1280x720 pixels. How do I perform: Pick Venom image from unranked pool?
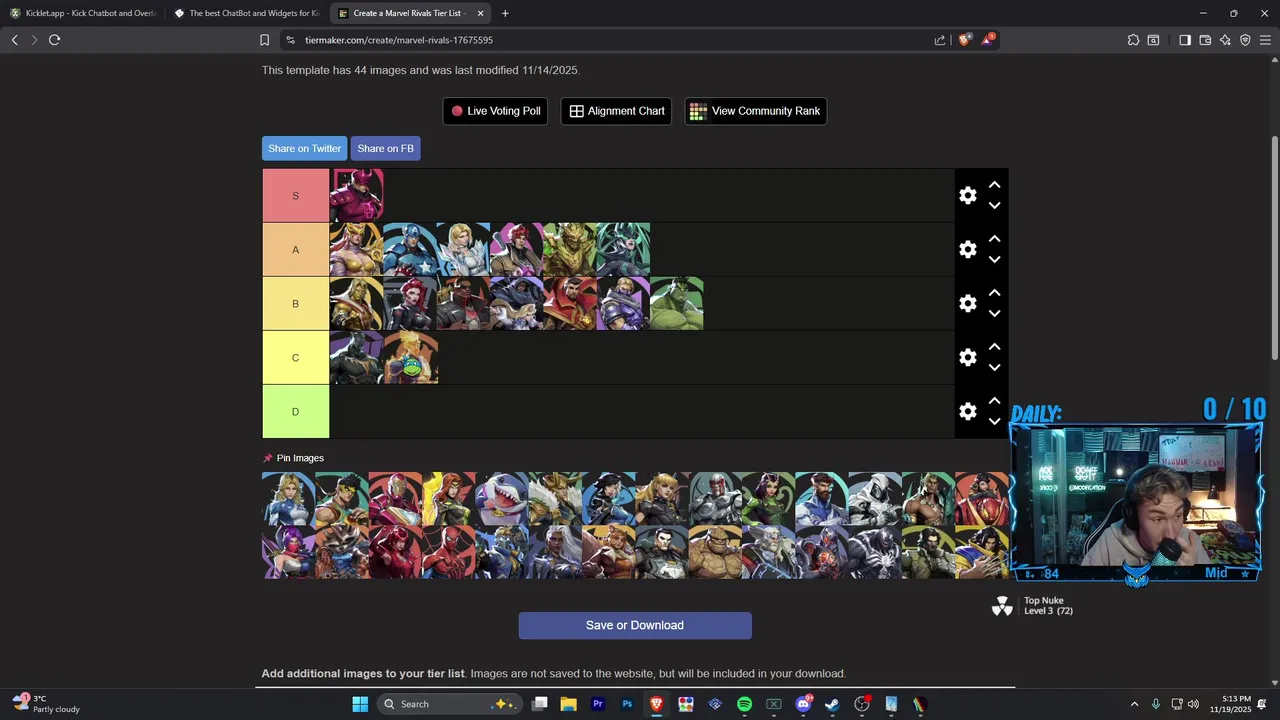(x=874, y=552)
